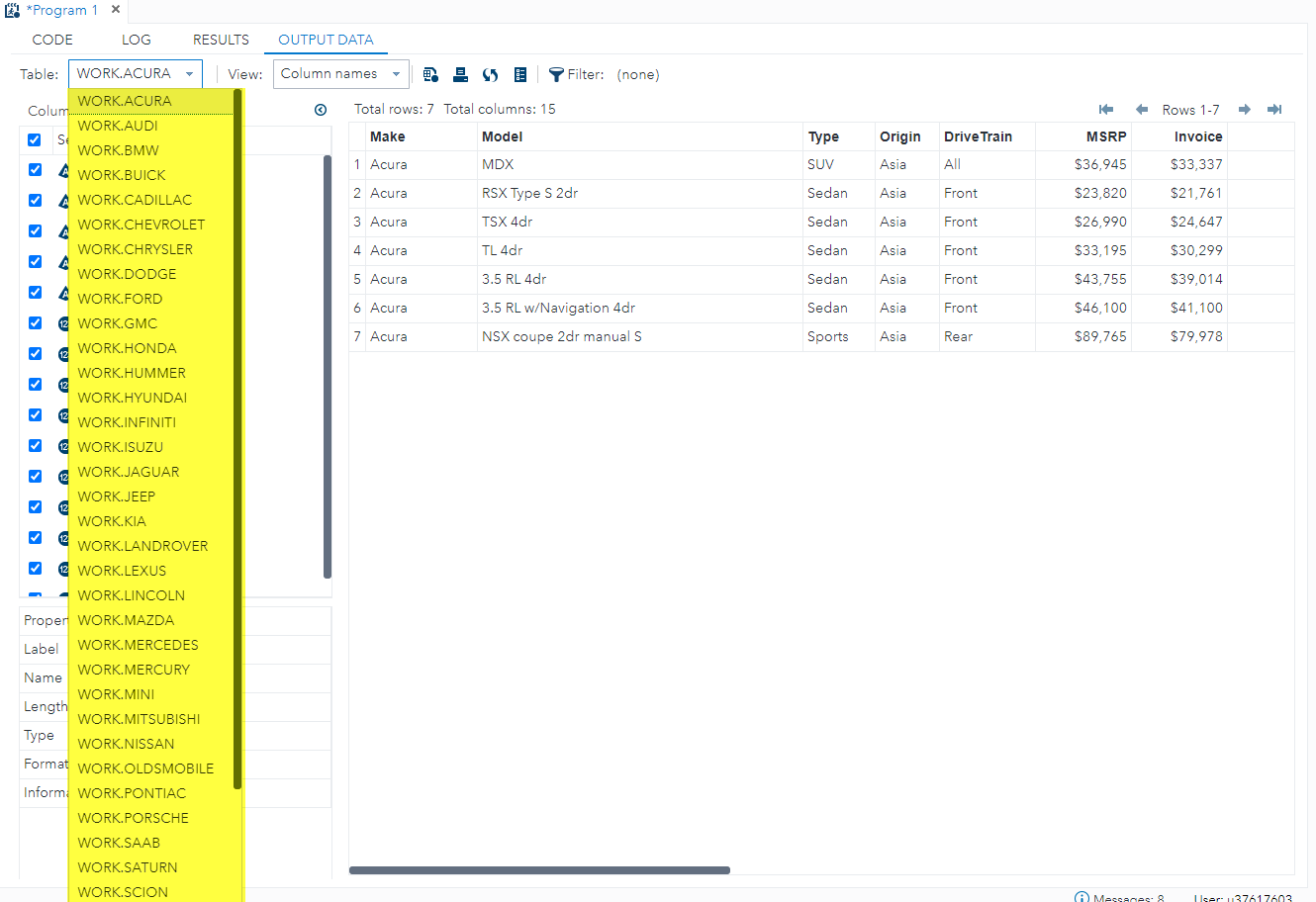The height and width of the screenshot is (902, 1316).
Task: Choose WORK.INFINITI from the list
Action: coord(151,422)
